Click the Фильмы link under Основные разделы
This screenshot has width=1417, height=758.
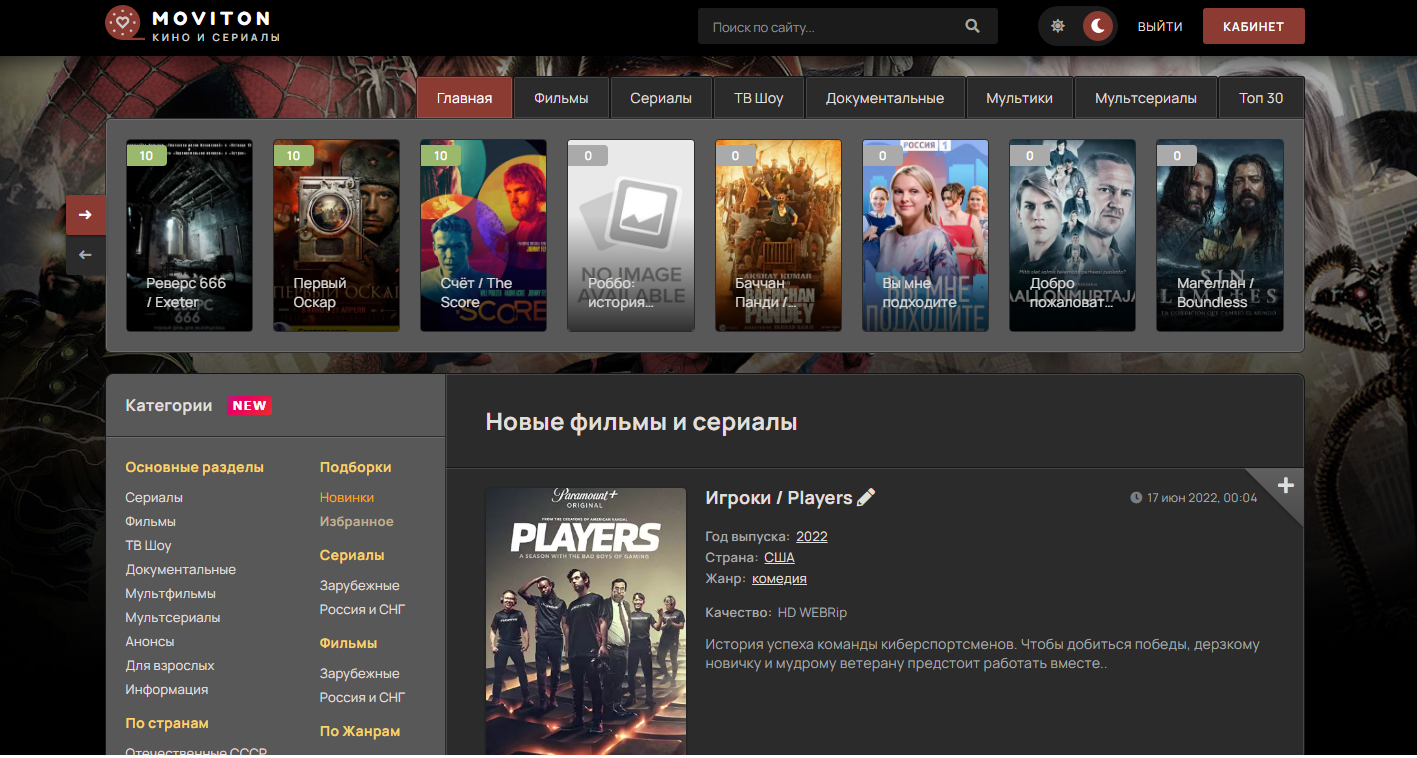(151, 522)
